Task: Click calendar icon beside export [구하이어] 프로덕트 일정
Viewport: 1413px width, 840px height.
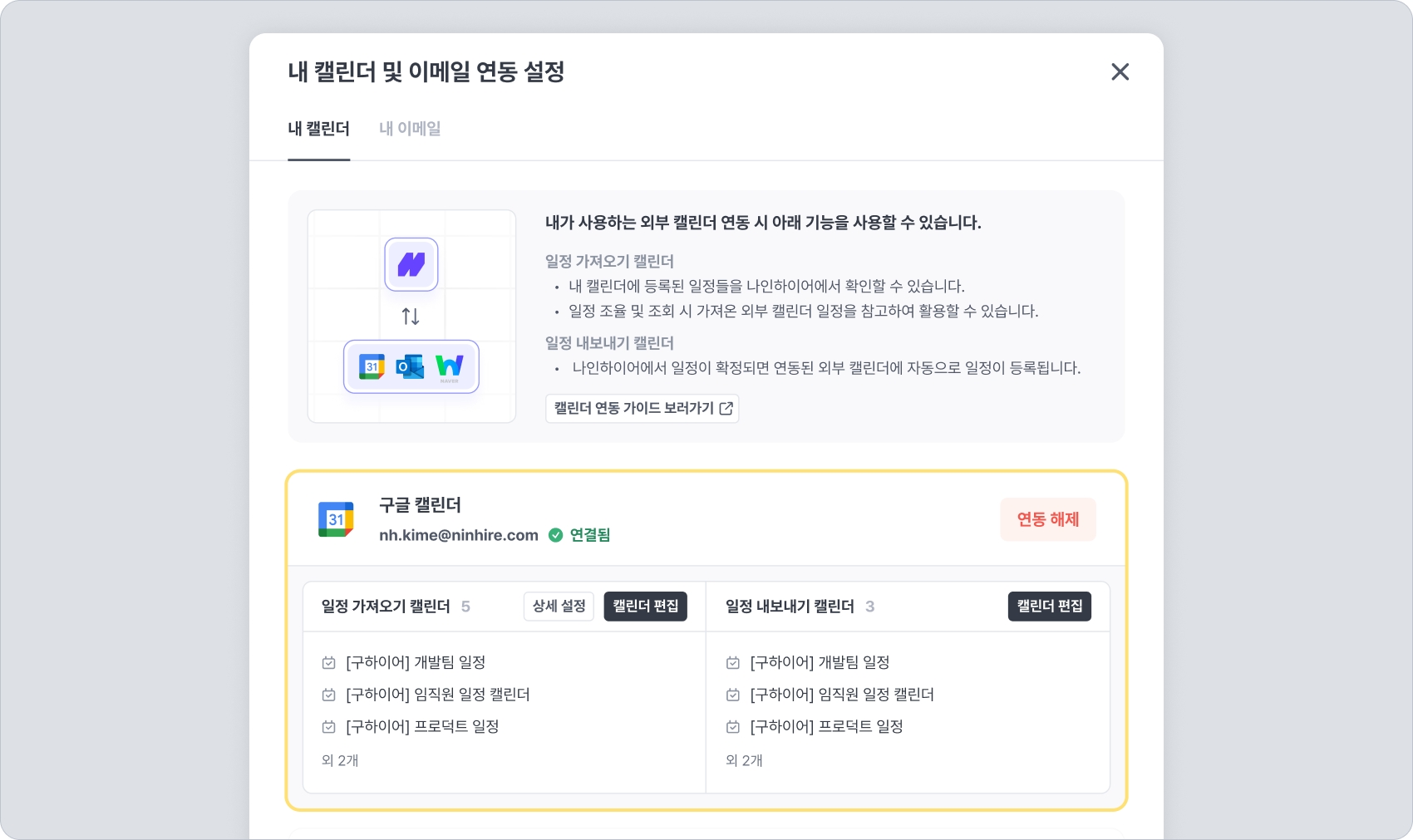Action: pyautogui.click(x=732, y=727)
